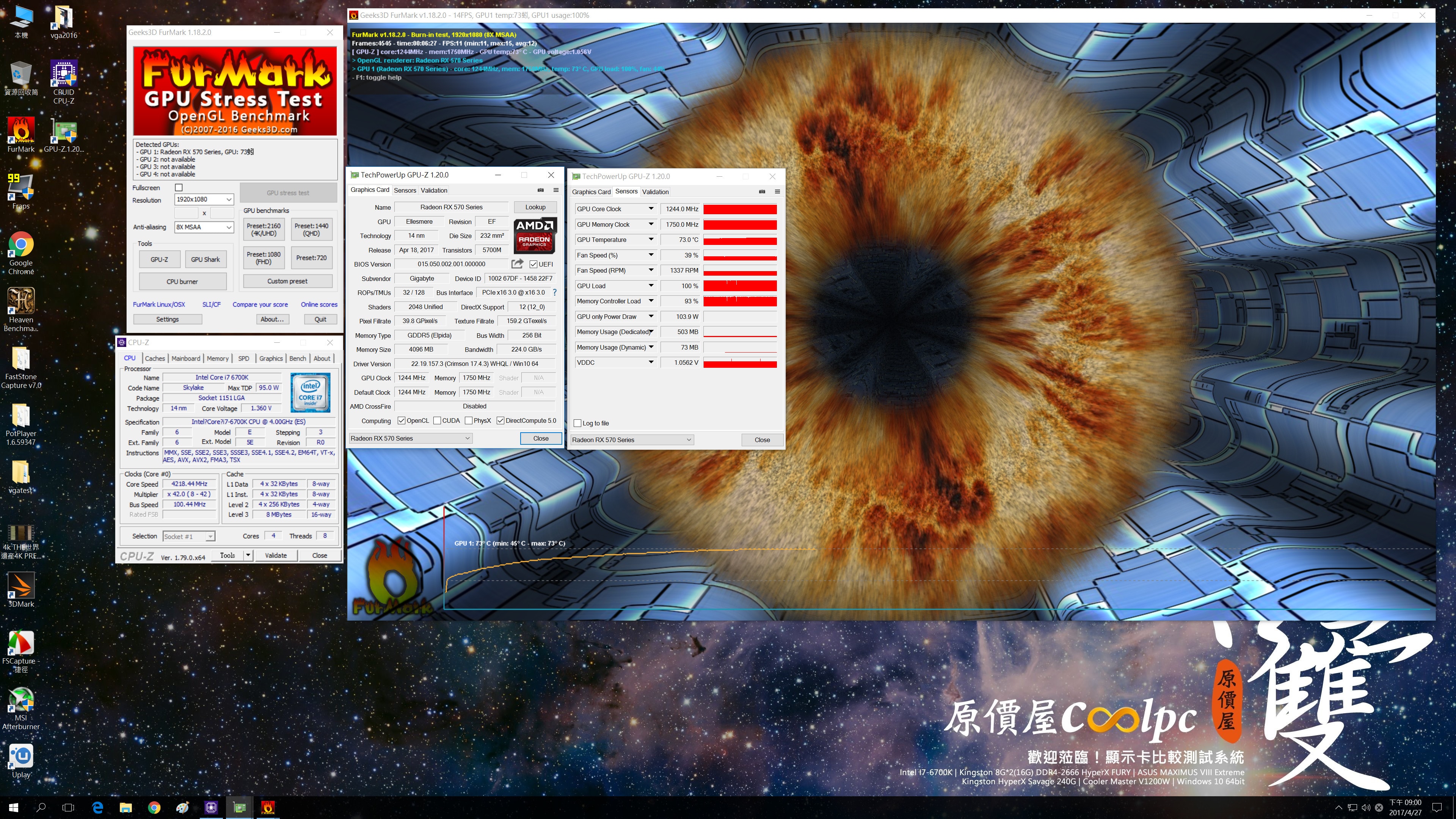
Task: Click the GPU-Z Lookup button
Action: point(535,207)
